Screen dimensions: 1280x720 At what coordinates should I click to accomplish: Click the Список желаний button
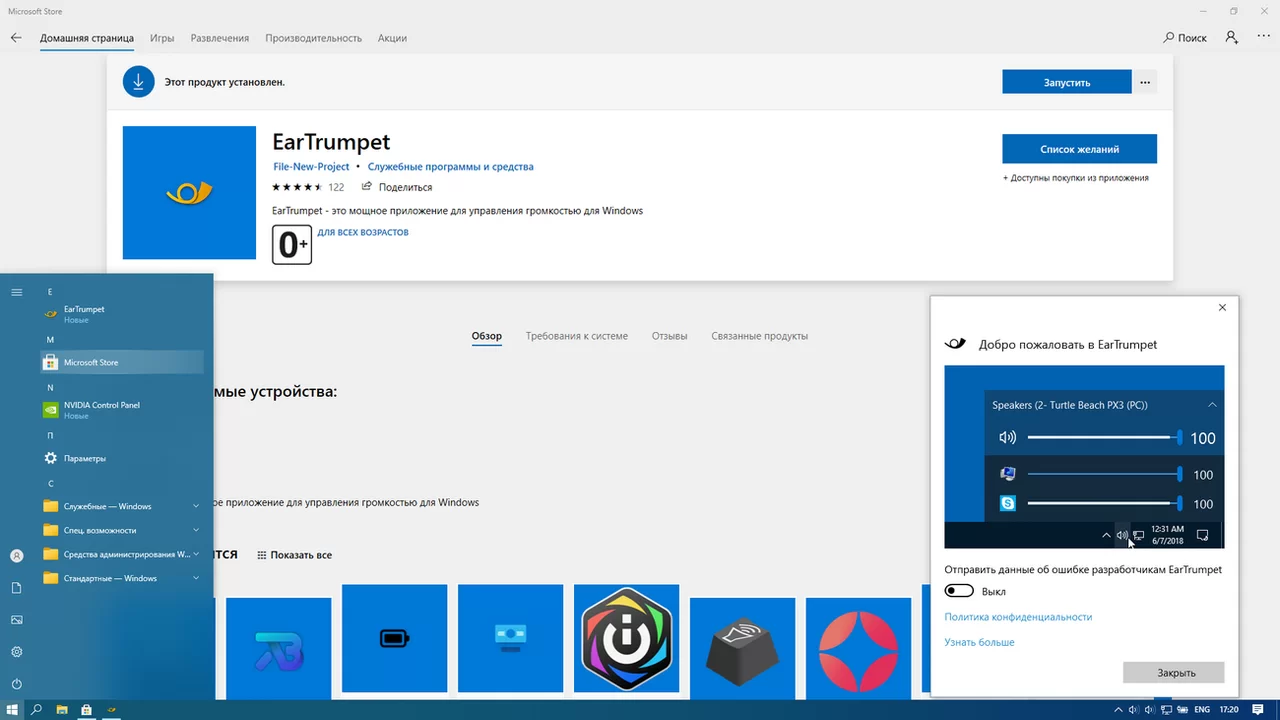tap(1080, 149)
